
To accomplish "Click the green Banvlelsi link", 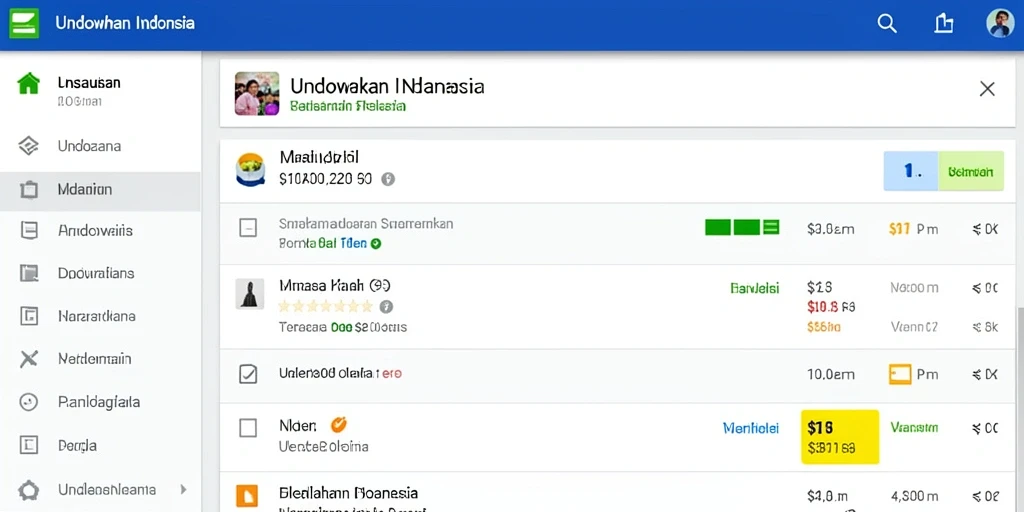I will [754, 288].
